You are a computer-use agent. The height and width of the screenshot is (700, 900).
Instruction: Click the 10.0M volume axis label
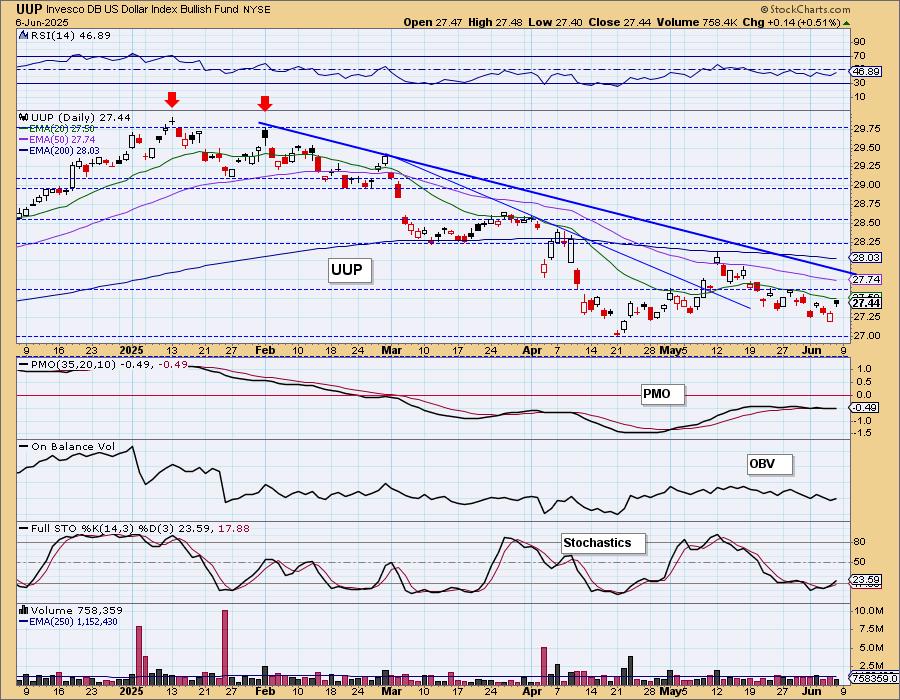868,610
